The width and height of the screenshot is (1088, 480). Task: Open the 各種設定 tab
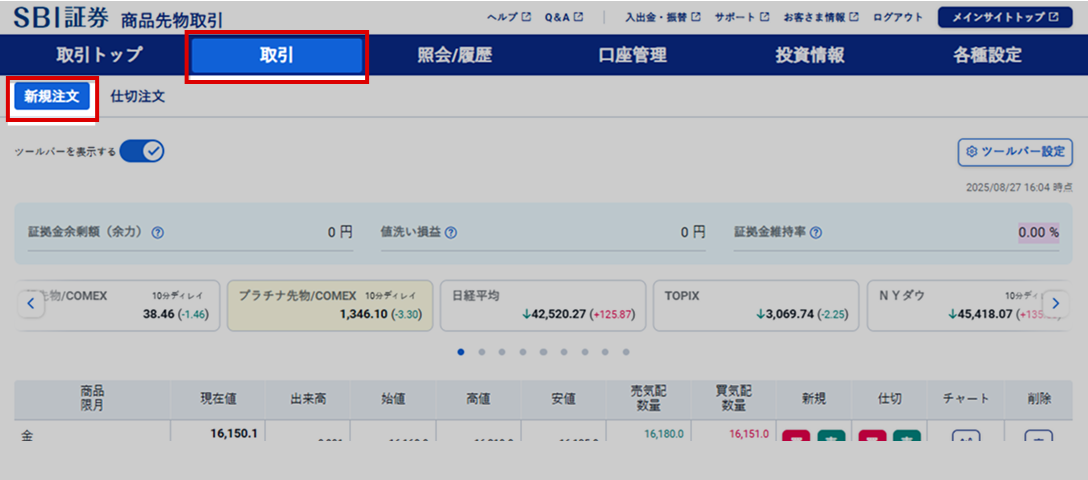[987, 55]
